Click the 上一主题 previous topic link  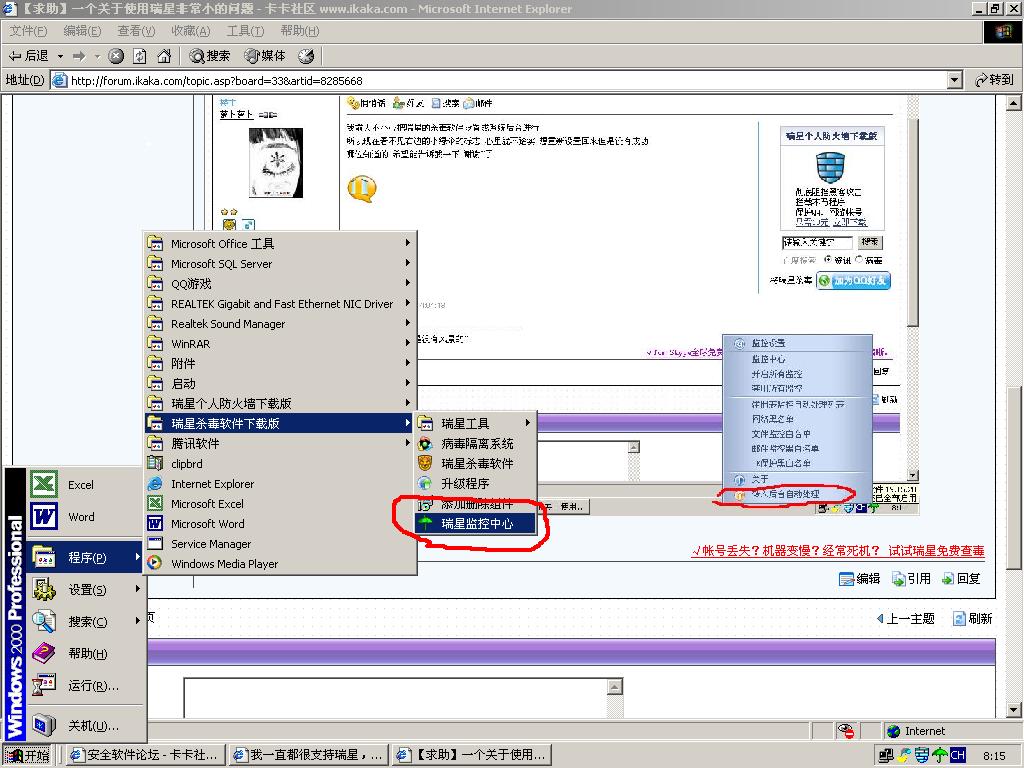pos(905,618)
